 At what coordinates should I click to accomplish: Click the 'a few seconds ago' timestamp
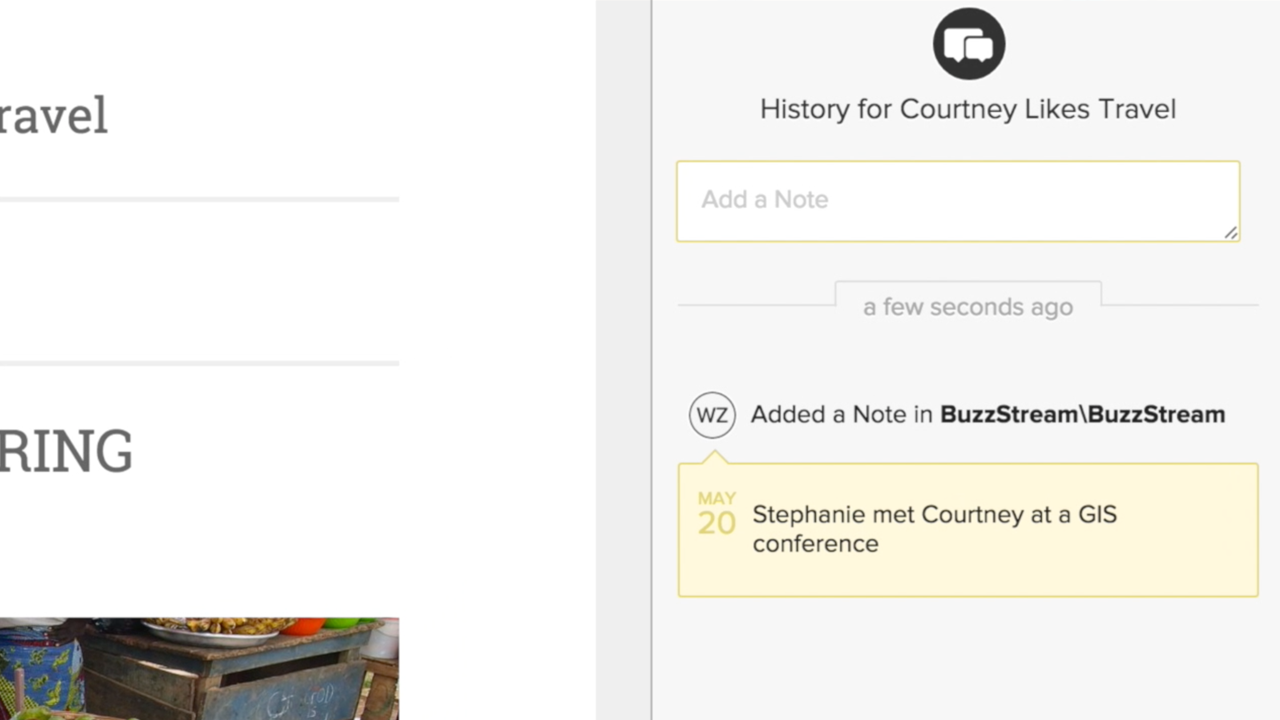click(x=967, y=307)
